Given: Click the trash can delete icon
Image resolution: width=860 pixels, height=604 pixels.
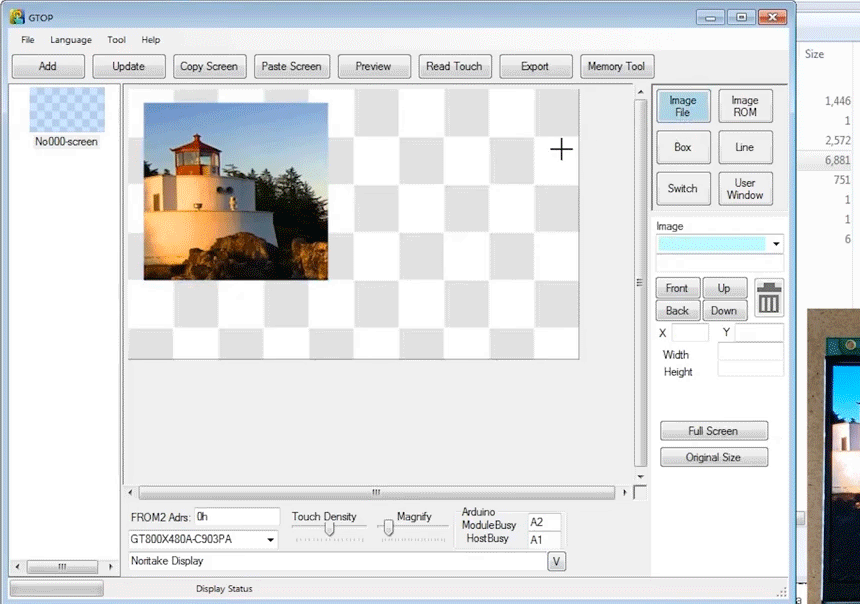Looking at the screenshot, I should click(x=769, y=298).
